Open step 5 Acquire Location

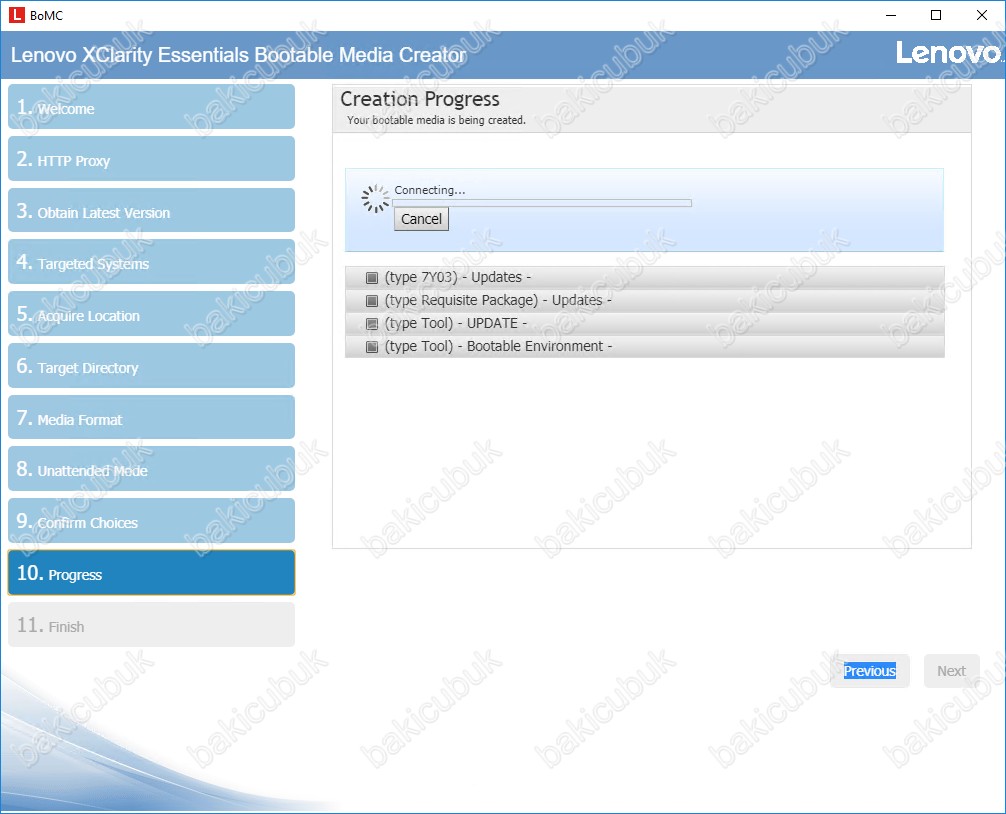click(151, 314)
